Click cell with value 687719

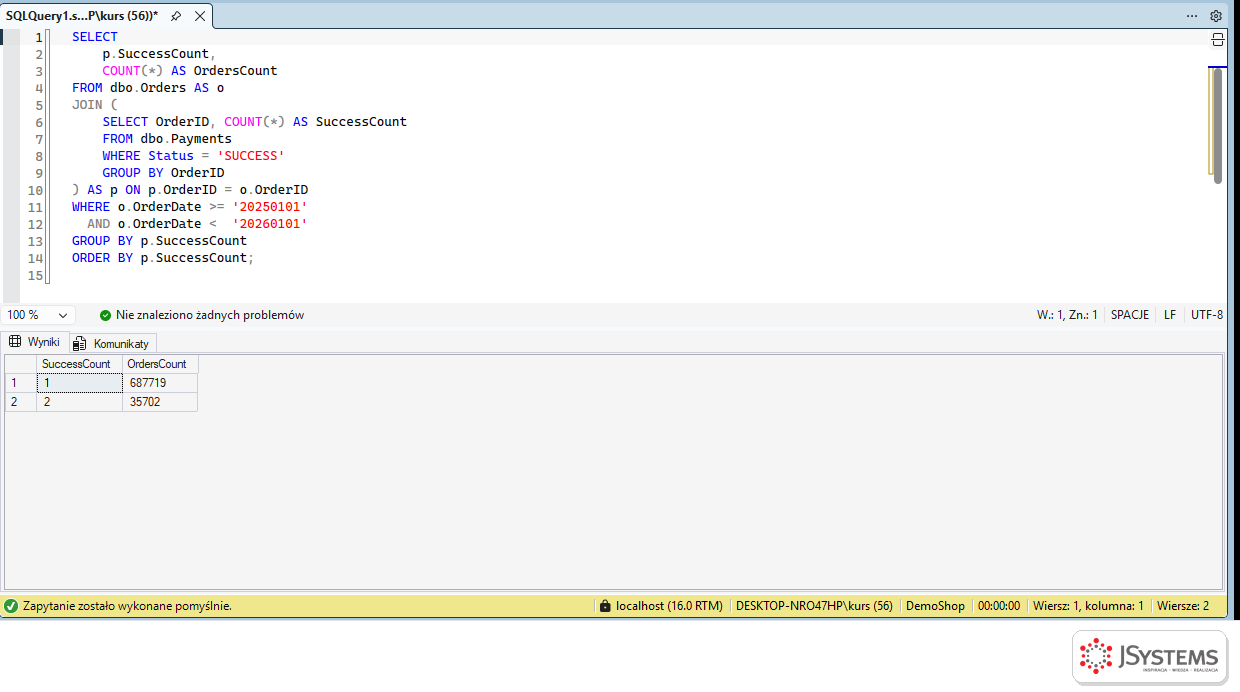pyautogui.click(x=160, y=383)
